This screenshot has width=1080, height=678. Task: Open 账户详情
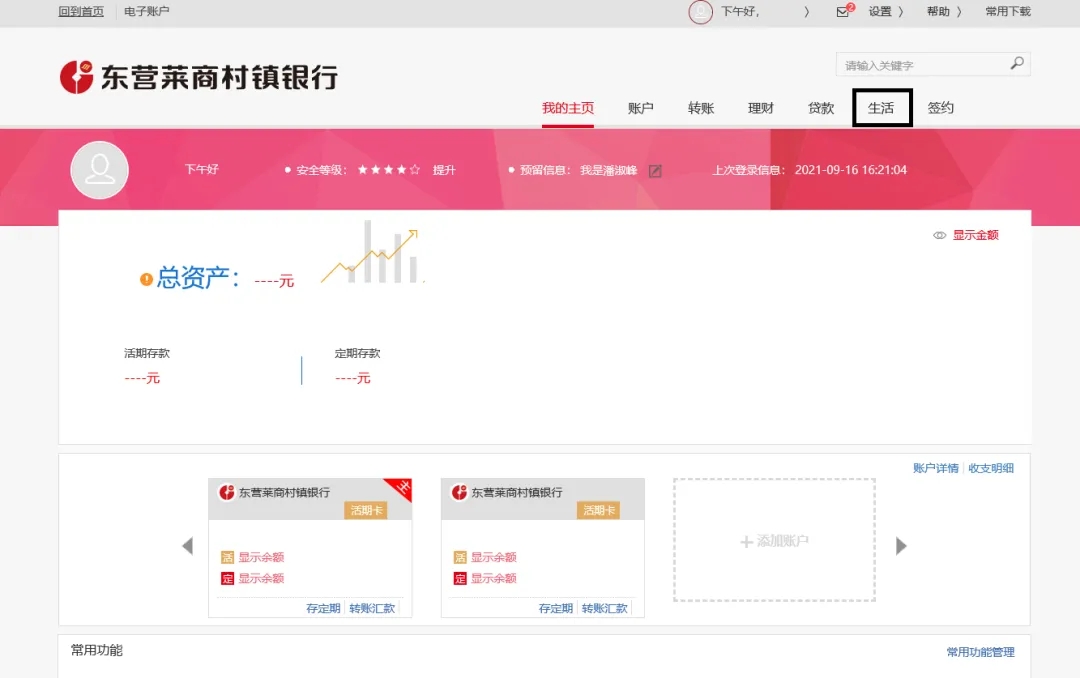pyautogui.click(x=935, y=469)
